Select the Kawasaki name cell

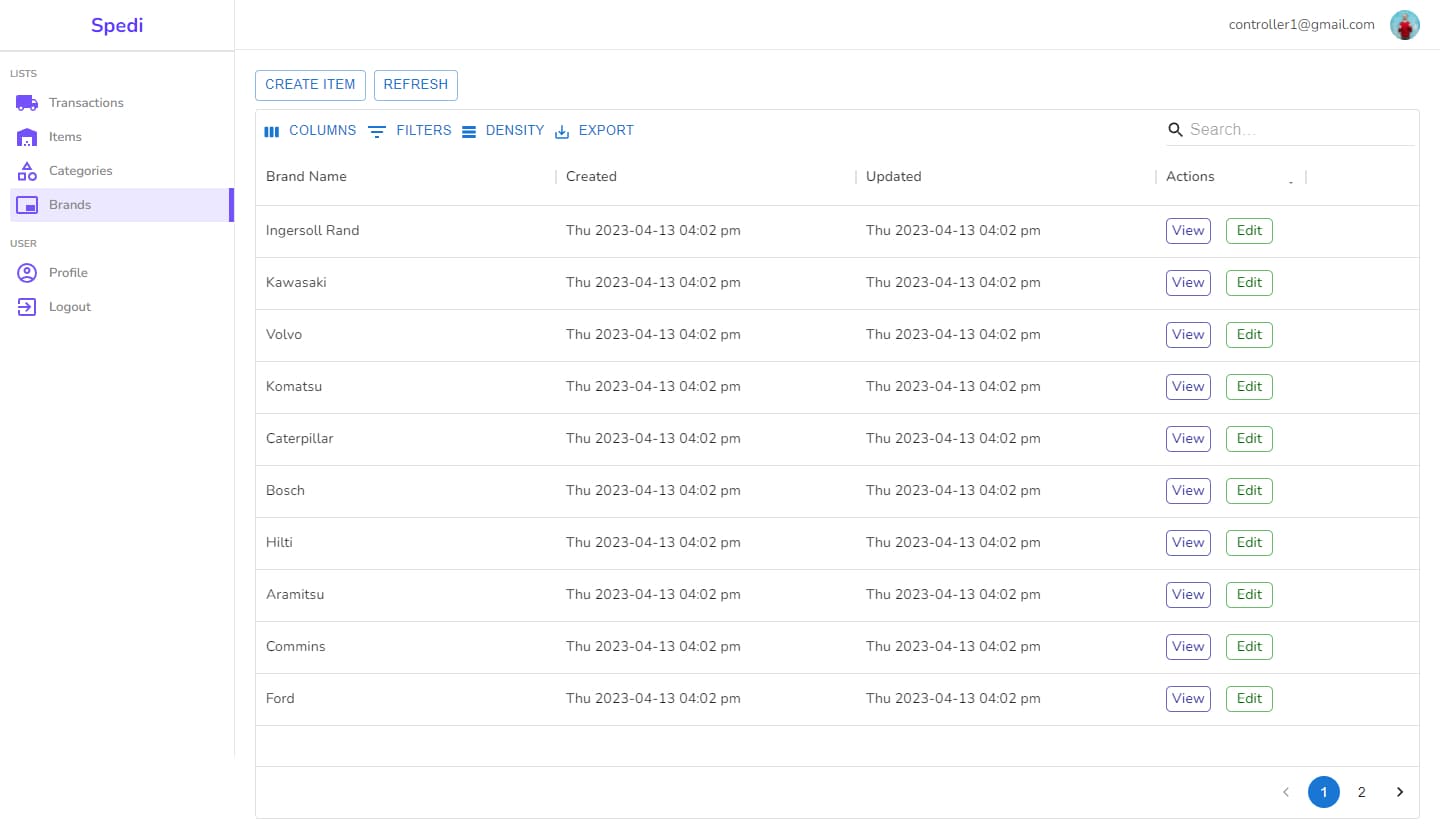coord(406,283)
